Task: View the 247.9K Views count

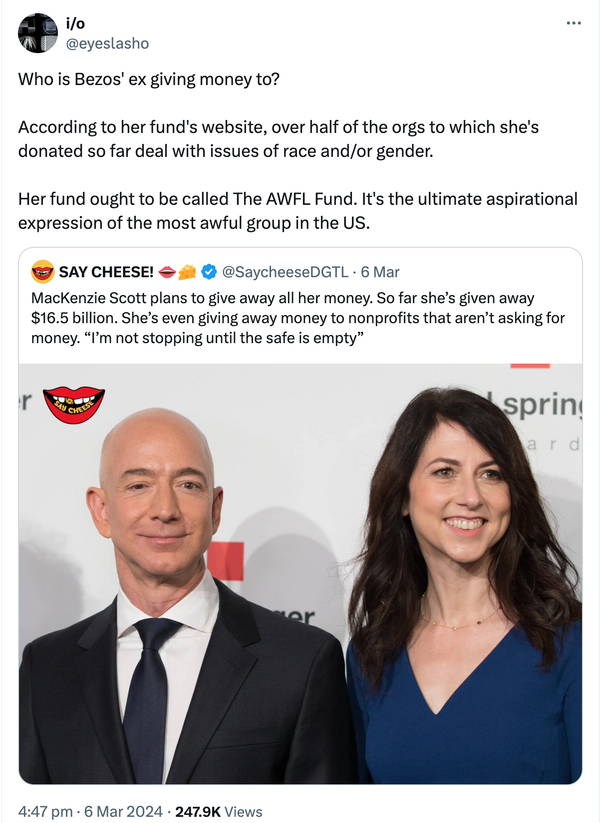Action: pos(219,811)
